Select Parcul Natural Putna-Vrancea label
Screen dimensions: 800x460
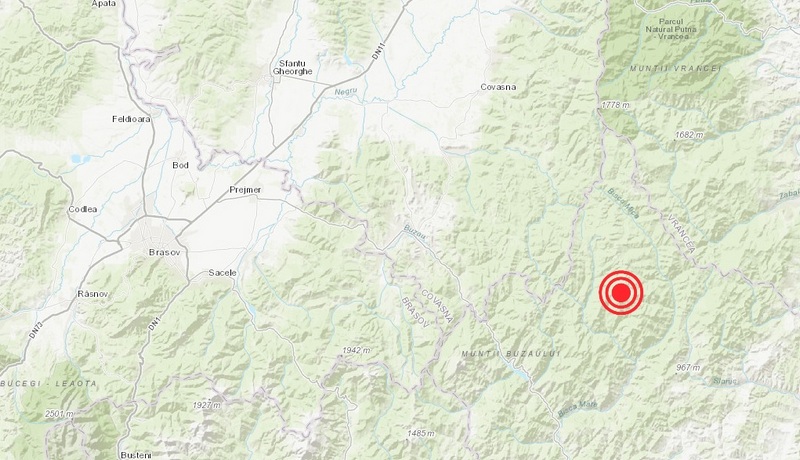coord(670,29)
